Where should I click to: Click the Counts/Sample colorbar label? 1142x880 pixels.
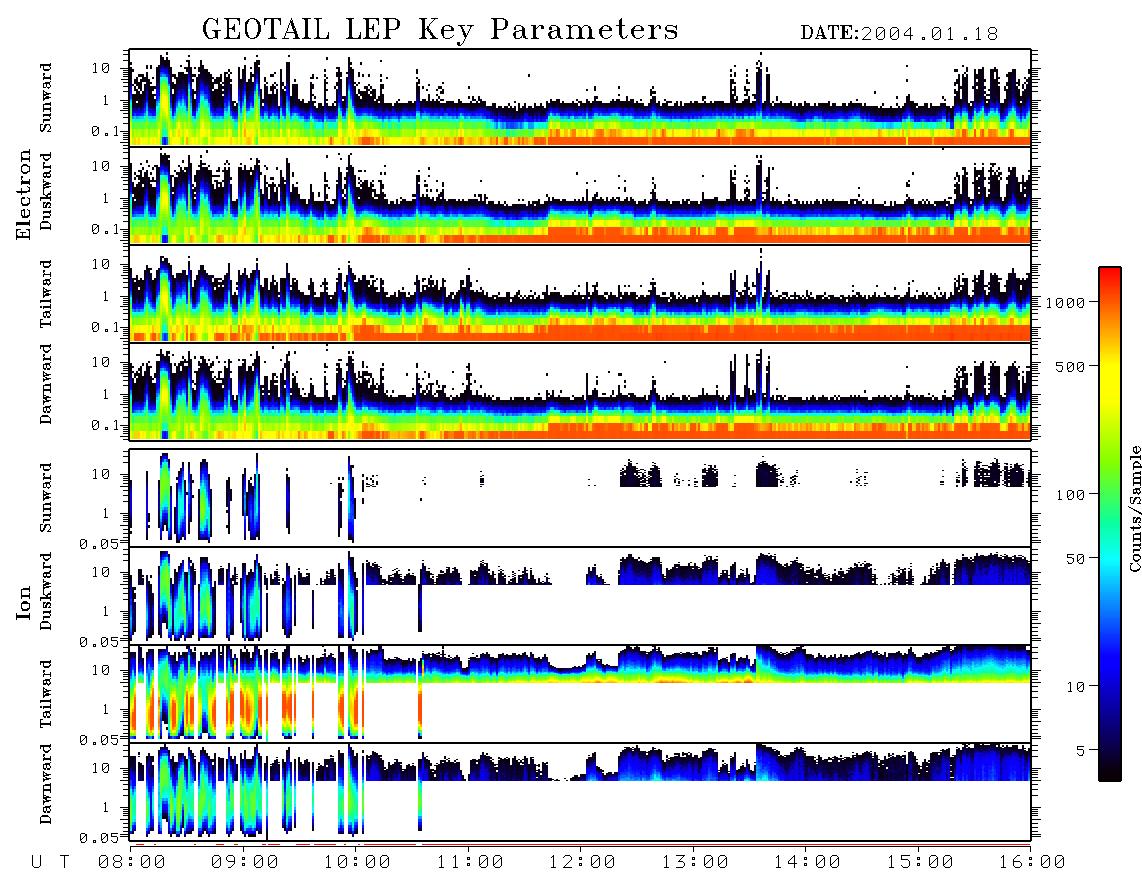coord(1134,508)
